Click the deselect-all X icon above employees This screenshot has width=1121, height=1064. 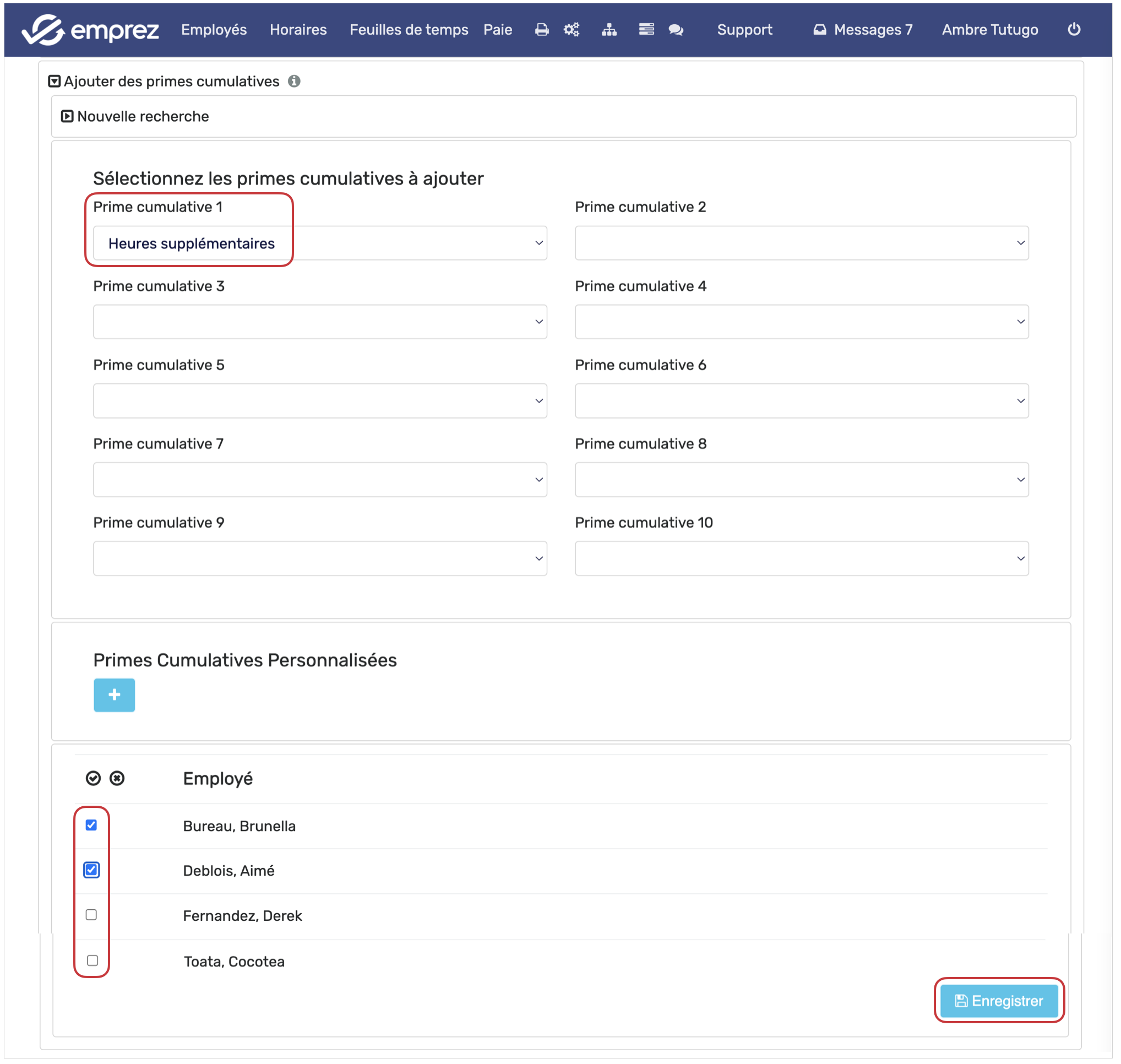[117, 779]
